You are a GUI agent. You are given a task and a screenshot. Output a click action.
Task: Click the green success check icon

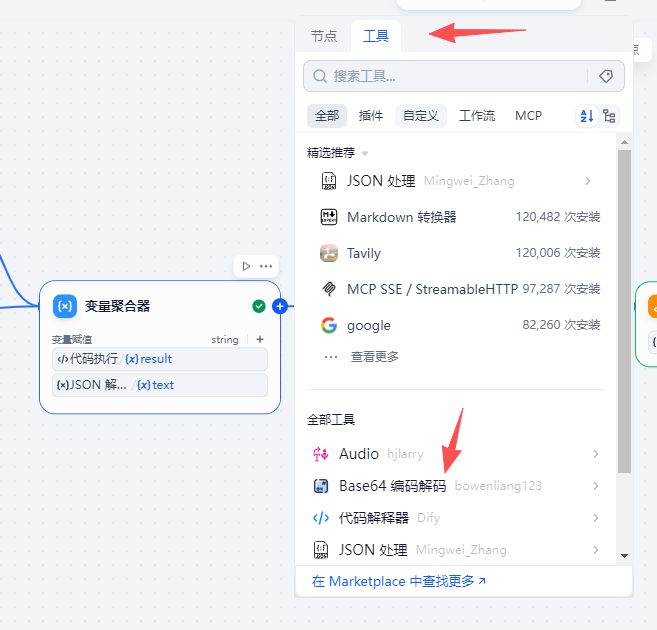(x=259, y=306)
